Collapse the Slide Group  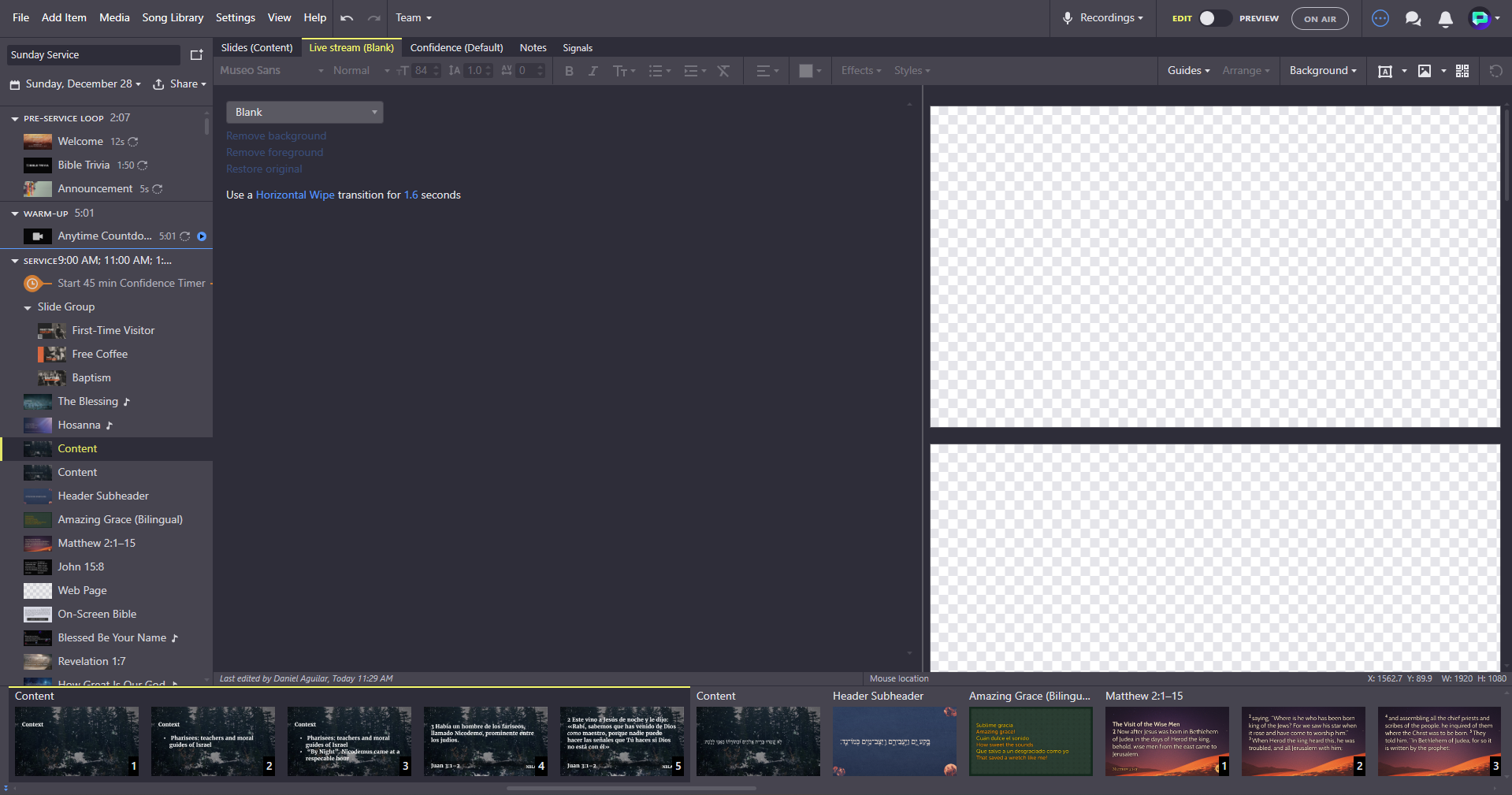tap(28, 307)
